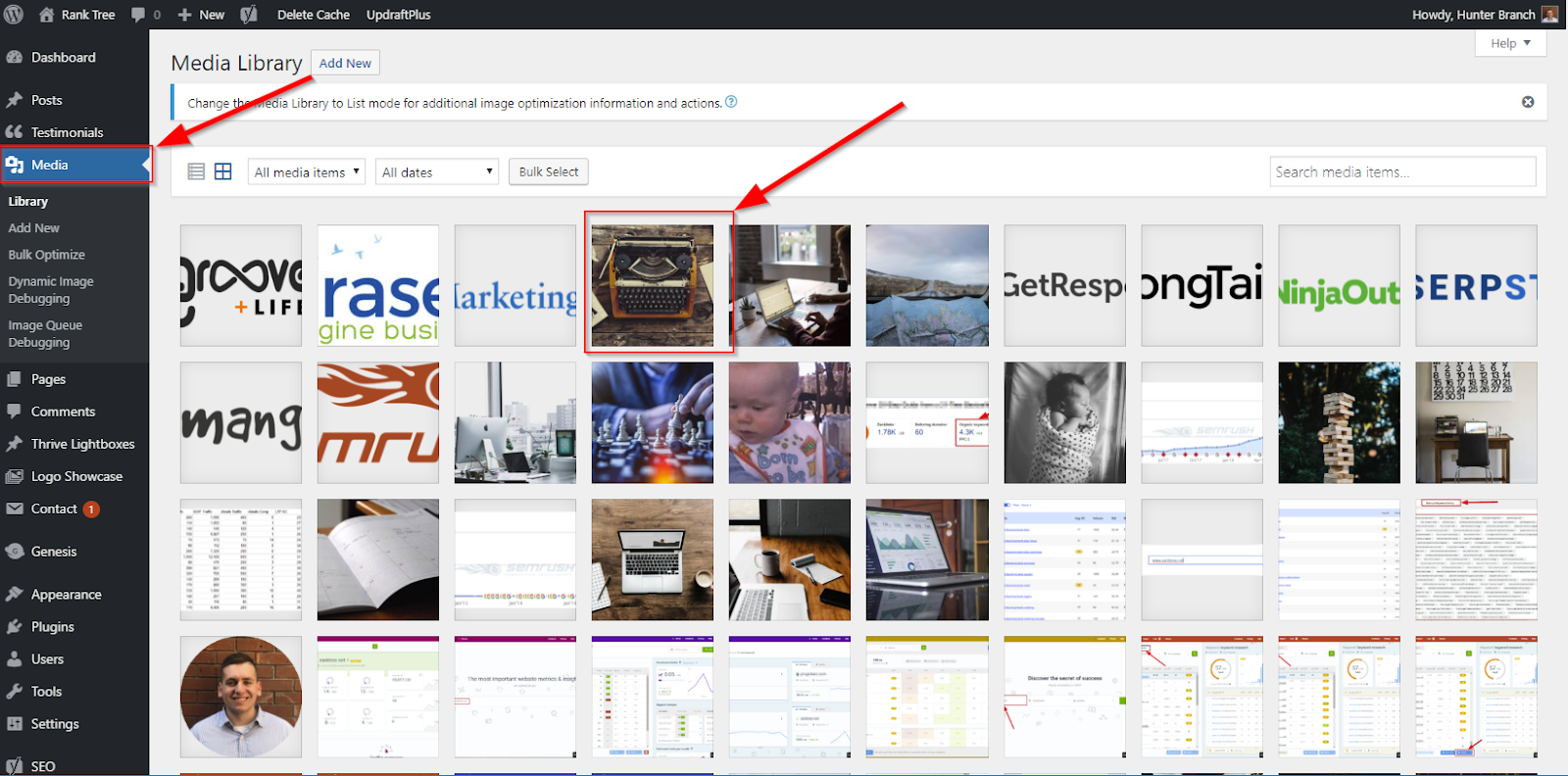Click the Plugins plug icon
This screenshot has width=1568, height=776.
(x=14, y=627)
